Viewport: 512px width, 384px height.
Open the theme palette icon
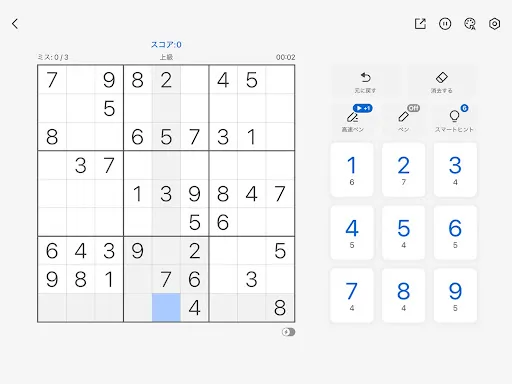point(470,24)
